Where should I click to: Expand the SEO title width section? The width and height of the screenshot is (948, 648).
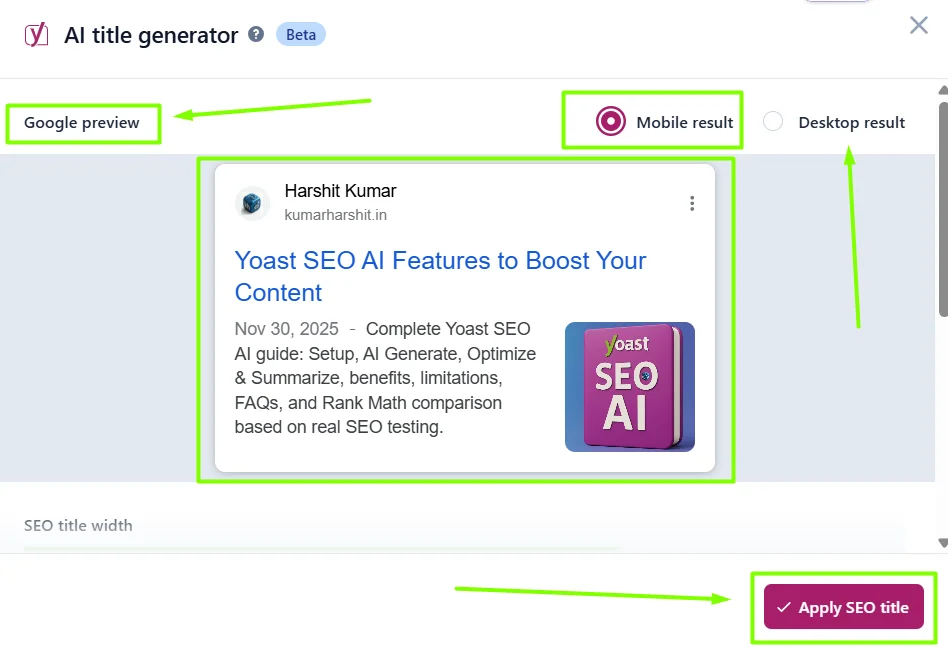click(78, 525)
